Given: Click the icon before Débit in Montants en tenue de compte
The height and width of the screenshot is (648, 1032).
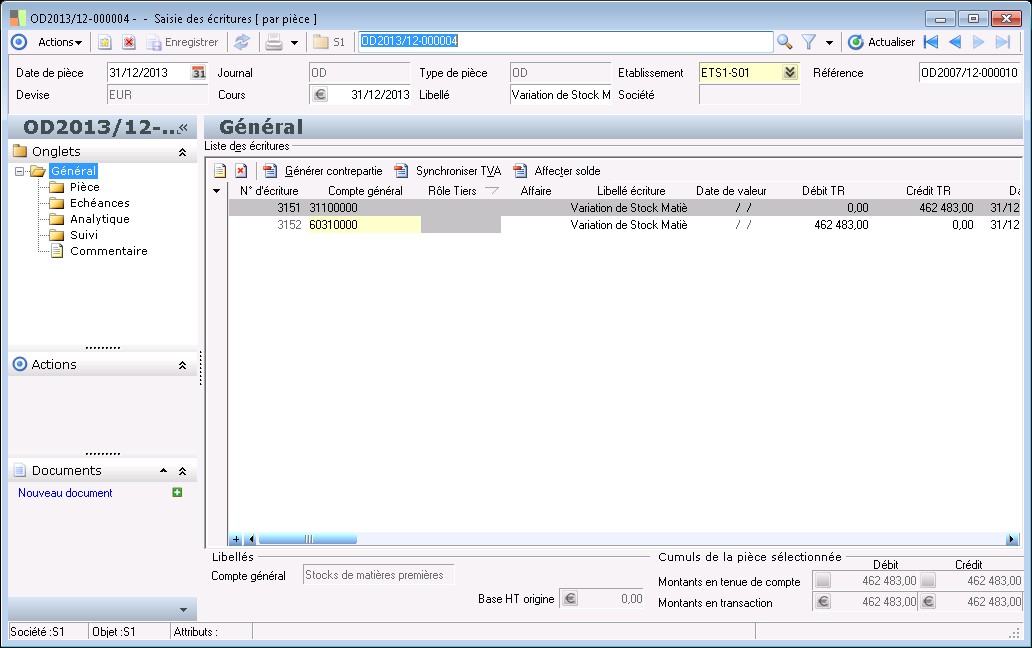Looking at the screenshot, I should 823,580.
